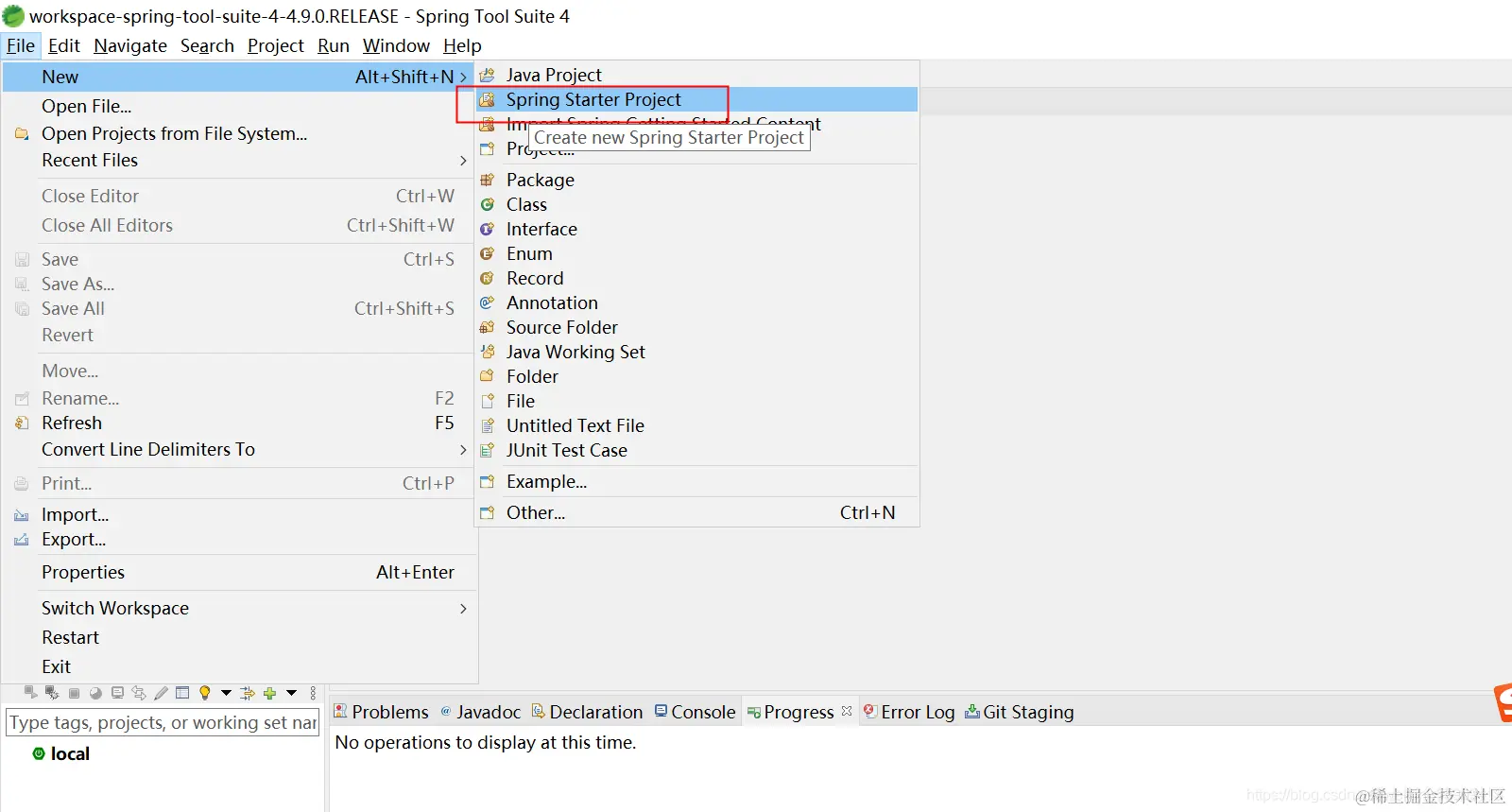The image size is (1512, 812).
Task: Click the JUnit Test Case icon in the New submenu
Action: 487,450
